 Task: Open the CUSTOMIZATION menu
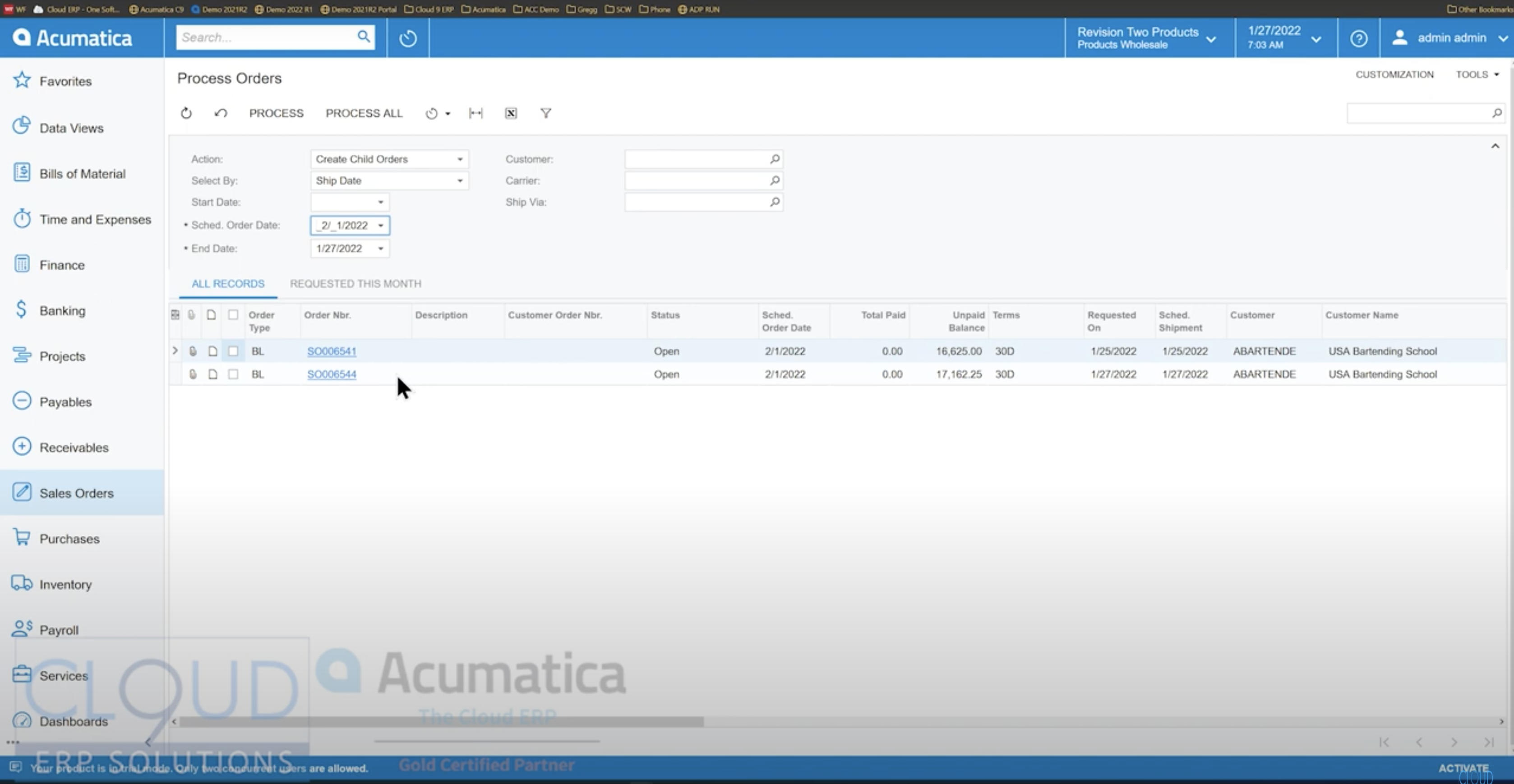[1394, 74]
